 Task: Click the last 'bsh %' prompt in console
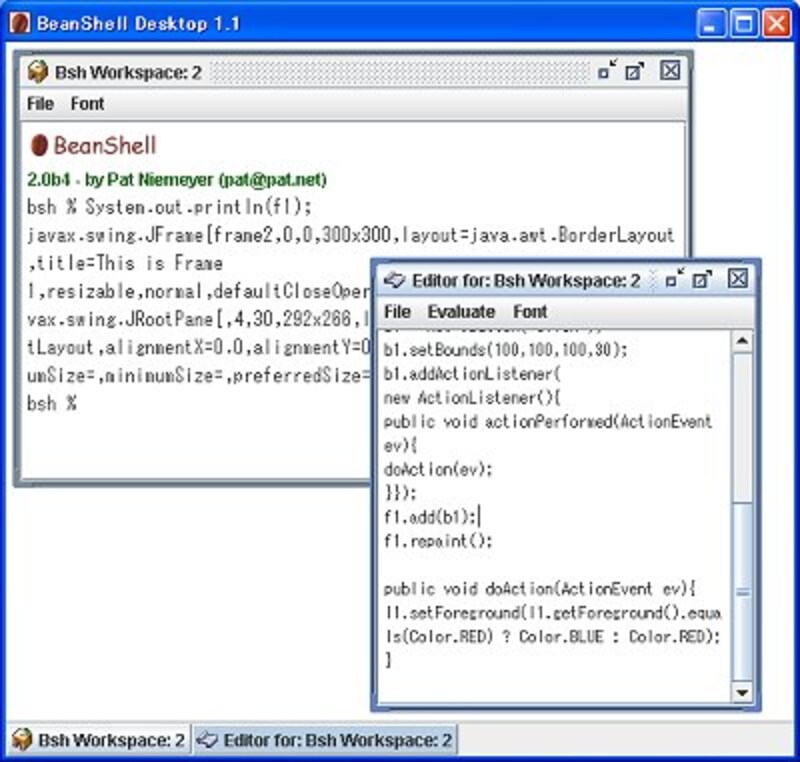pyautogui.click(x=52, y=403)
